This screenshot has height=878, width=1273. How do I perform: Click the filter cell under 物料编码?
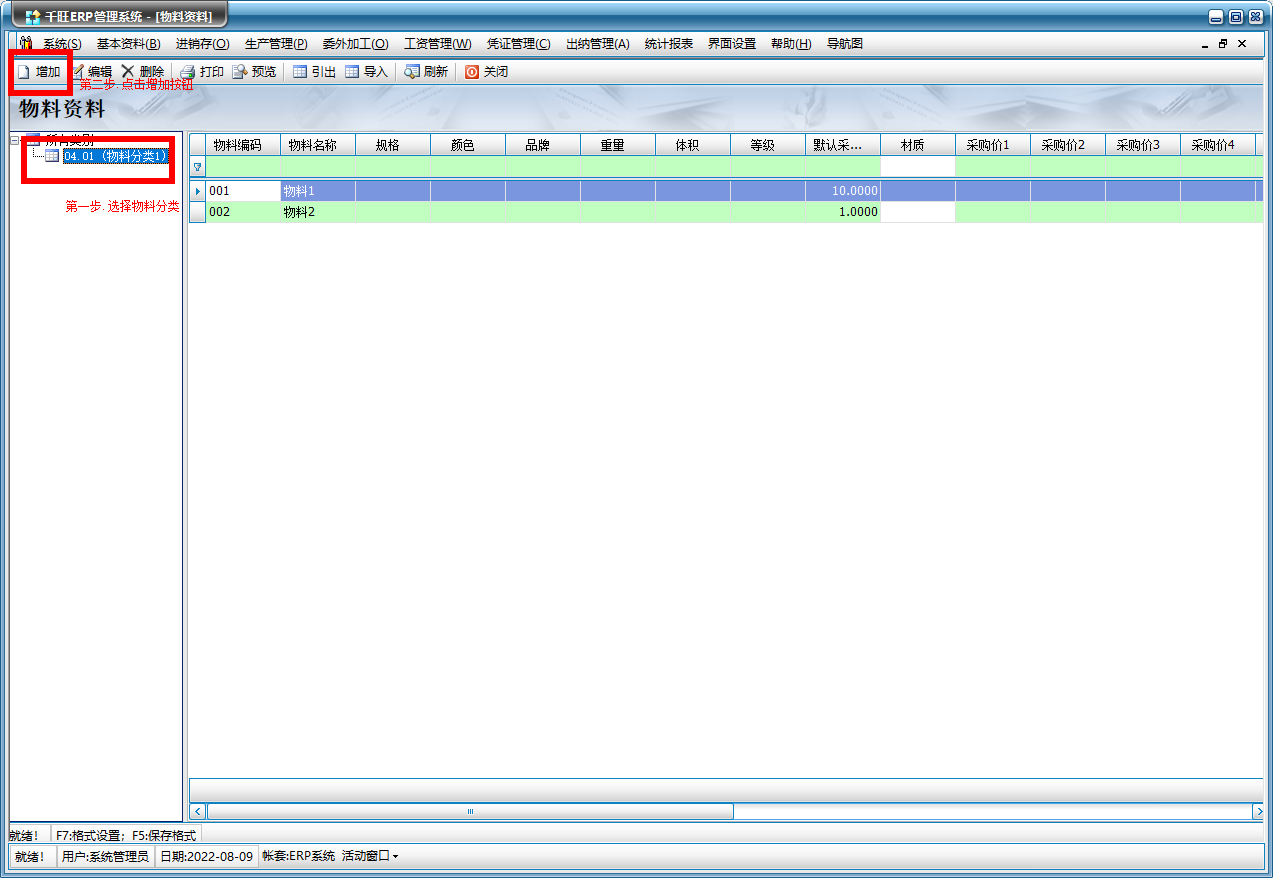coord(243,167)
